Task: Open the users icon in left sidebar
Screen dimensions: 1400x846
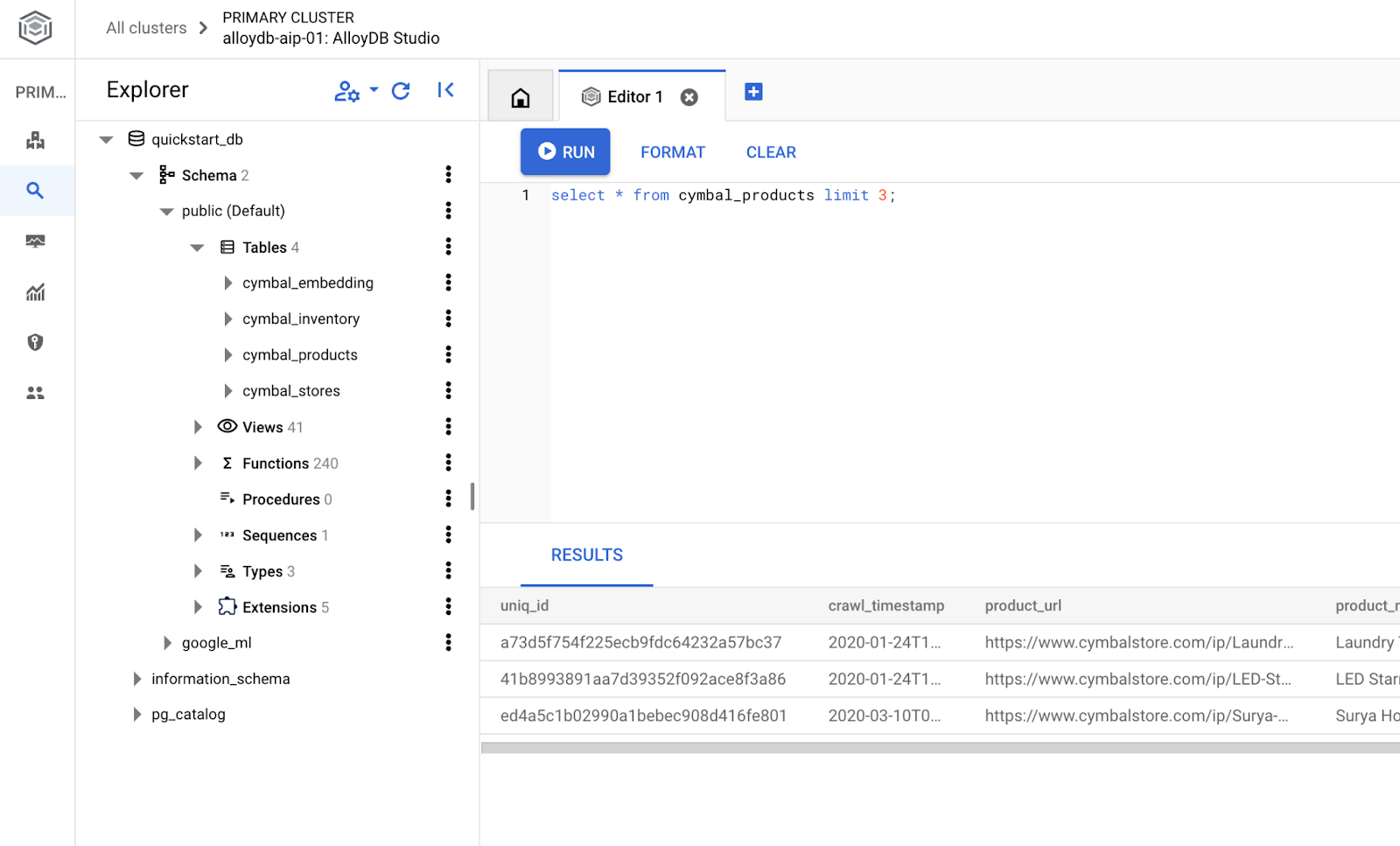Action: [35, 393]
